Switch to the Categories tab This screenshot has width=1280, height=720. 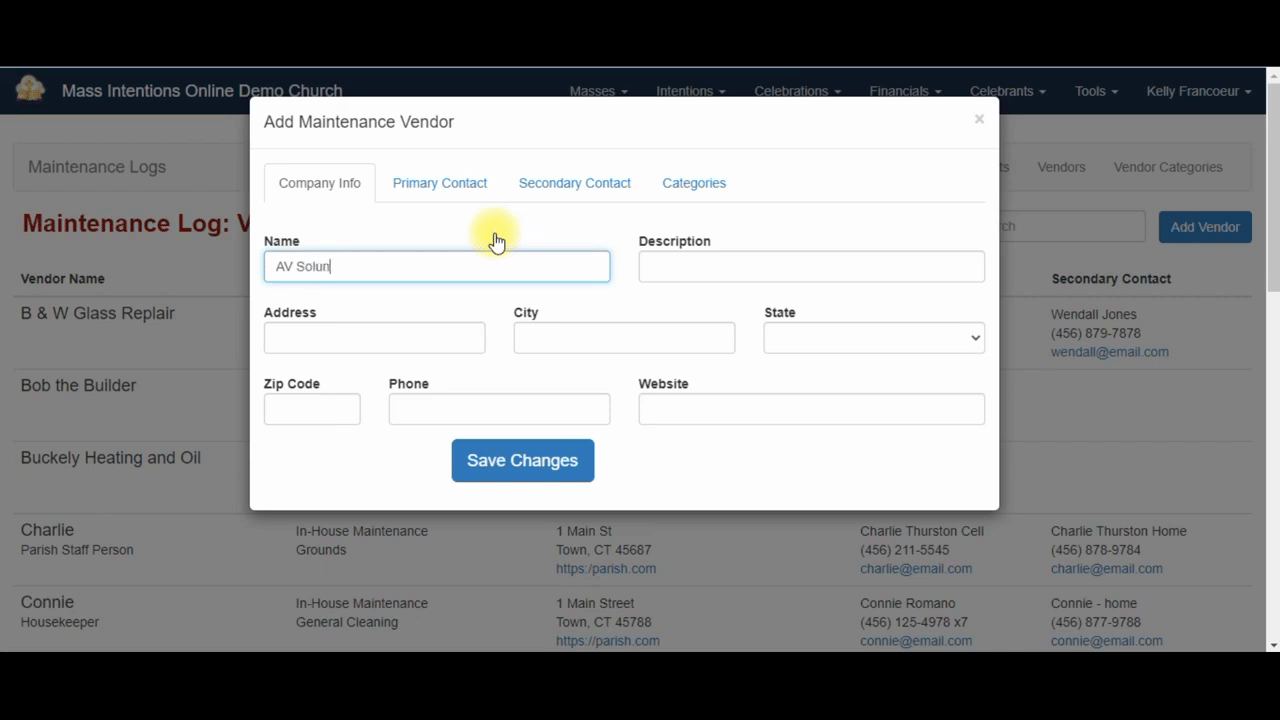pos(694,183)
